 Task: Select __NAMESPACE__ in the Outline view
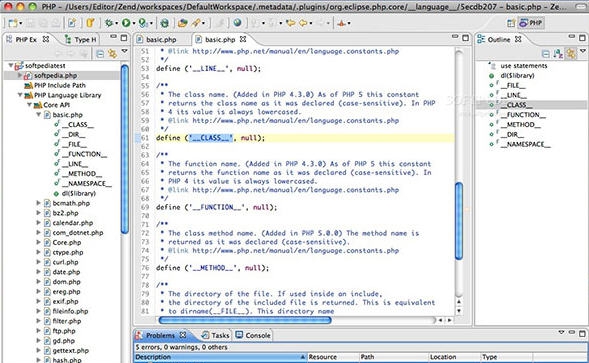click(x=526, y=144)
